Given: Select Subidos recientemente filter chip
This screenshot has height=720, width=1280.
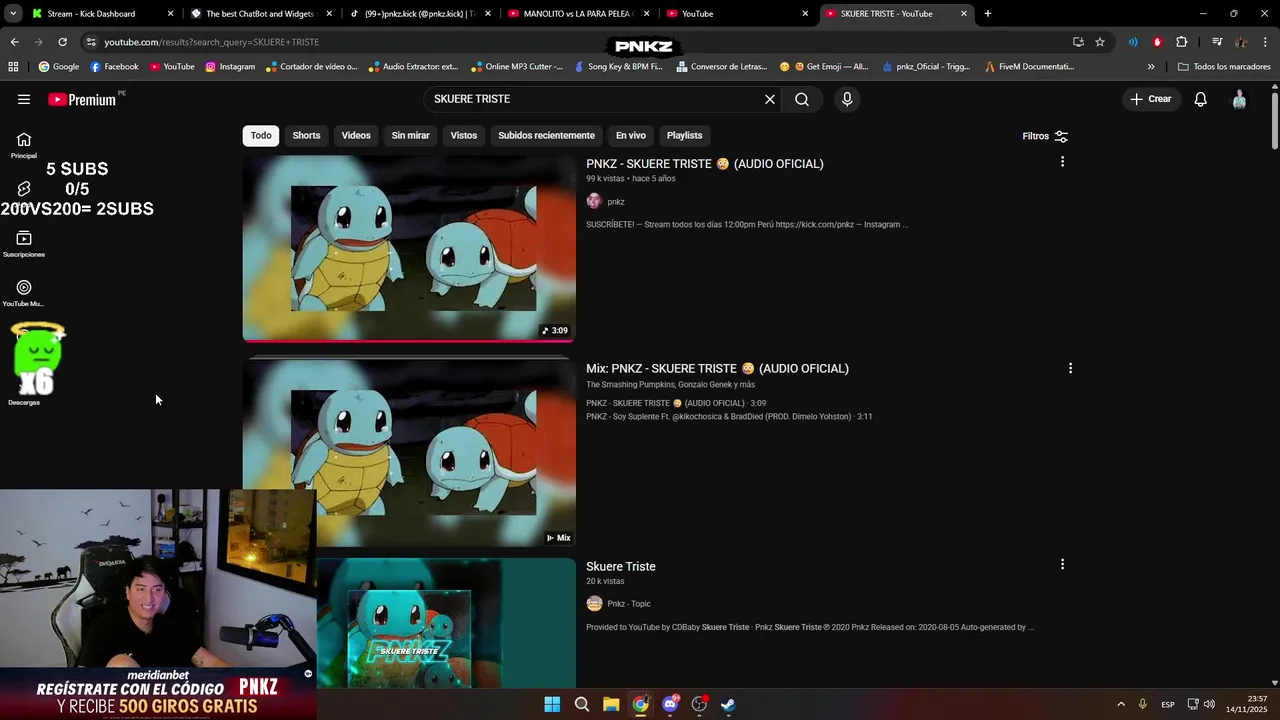Looking at the screenshot, I should tap(546, 135).
